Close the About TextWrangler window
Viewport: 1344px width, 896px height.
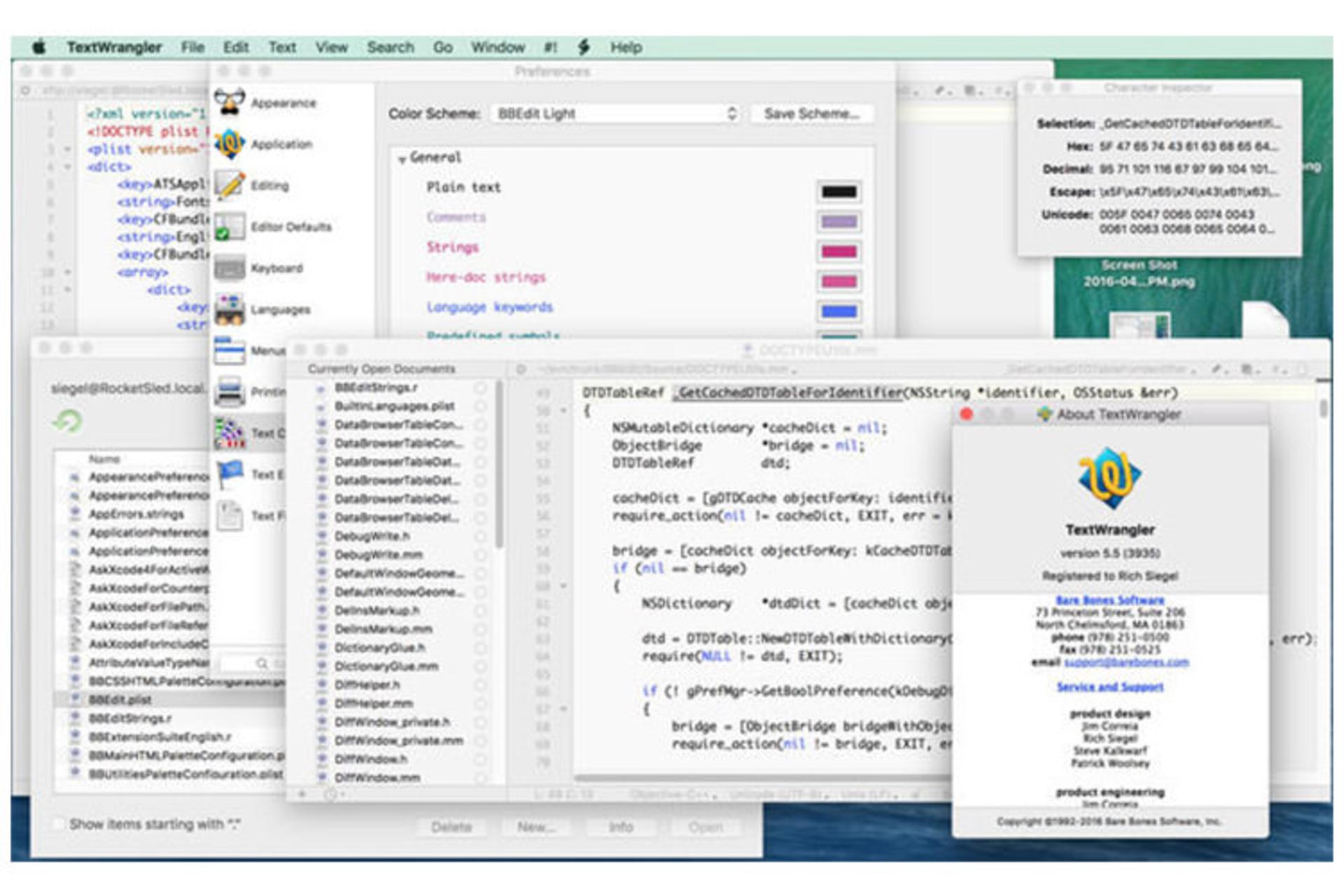point(967,414)
